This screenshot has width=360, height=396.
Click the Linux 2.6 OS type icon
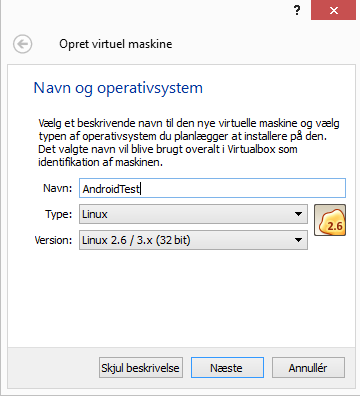(x=330, y=220)
